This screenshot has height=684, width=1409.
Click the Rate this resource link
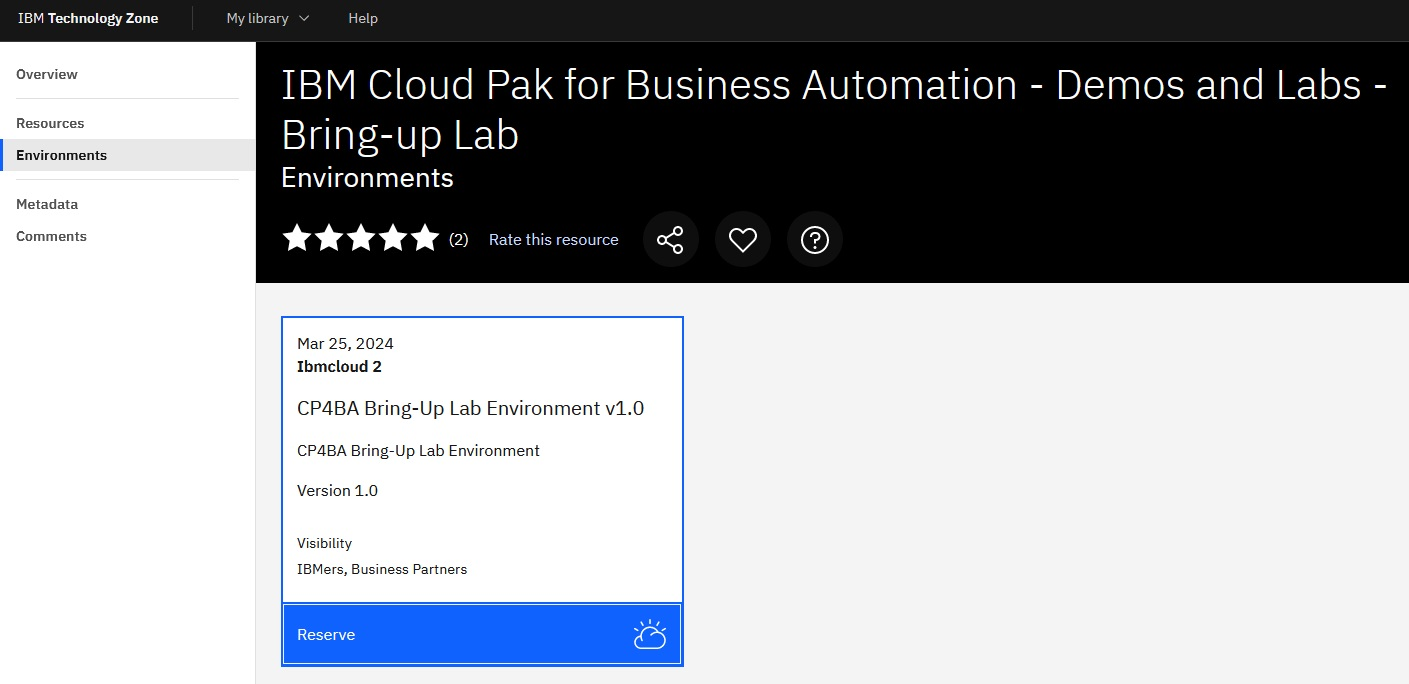click(x=554, y=240)
